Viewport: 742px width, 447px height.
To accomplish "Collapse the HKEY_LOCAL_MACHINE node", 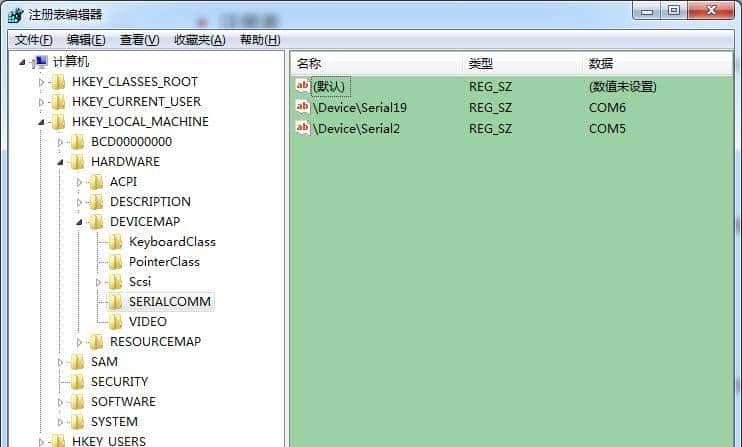I will pyautogui.click(x=41, y=122).
